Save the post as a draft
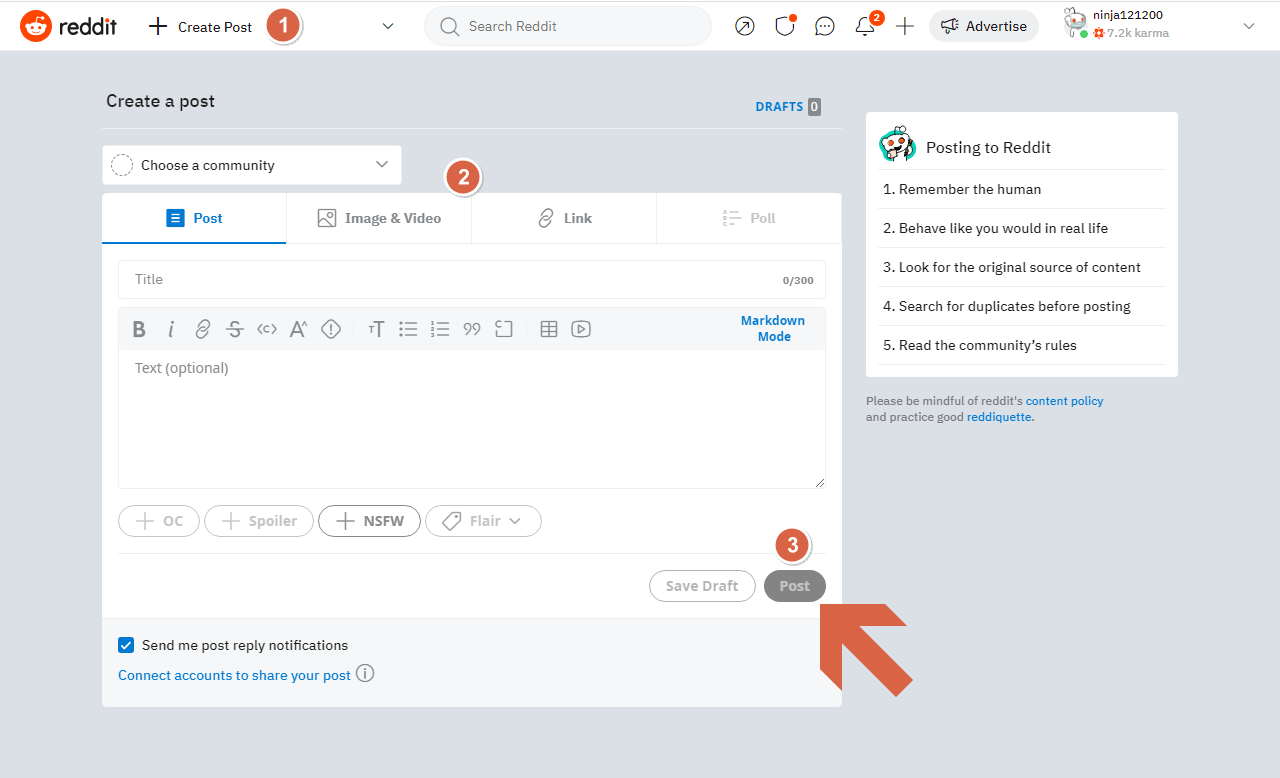Viewport: 1280px width, 778px height. pyautogui.click(x=702, y=585)
